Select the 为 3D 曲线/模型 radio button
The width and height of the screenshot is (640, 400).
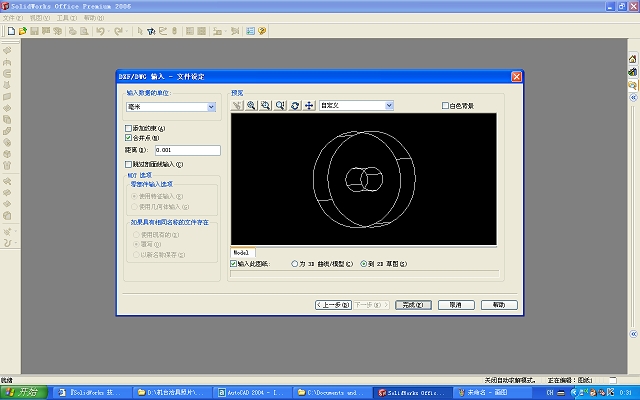click(294, 264)
